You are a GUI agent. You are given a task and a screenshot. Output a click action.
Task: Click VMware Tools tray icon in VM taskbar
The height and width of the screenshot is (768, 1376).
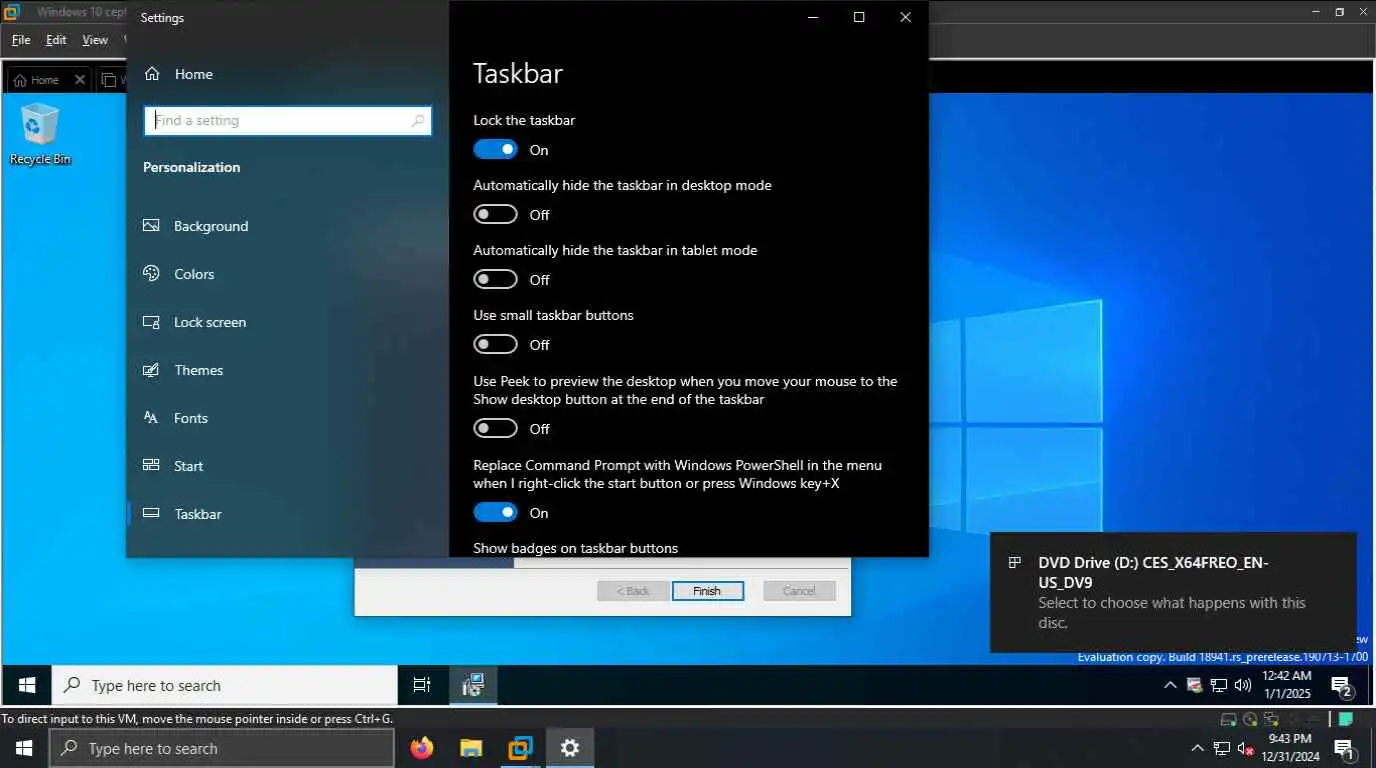(1194, 685)
